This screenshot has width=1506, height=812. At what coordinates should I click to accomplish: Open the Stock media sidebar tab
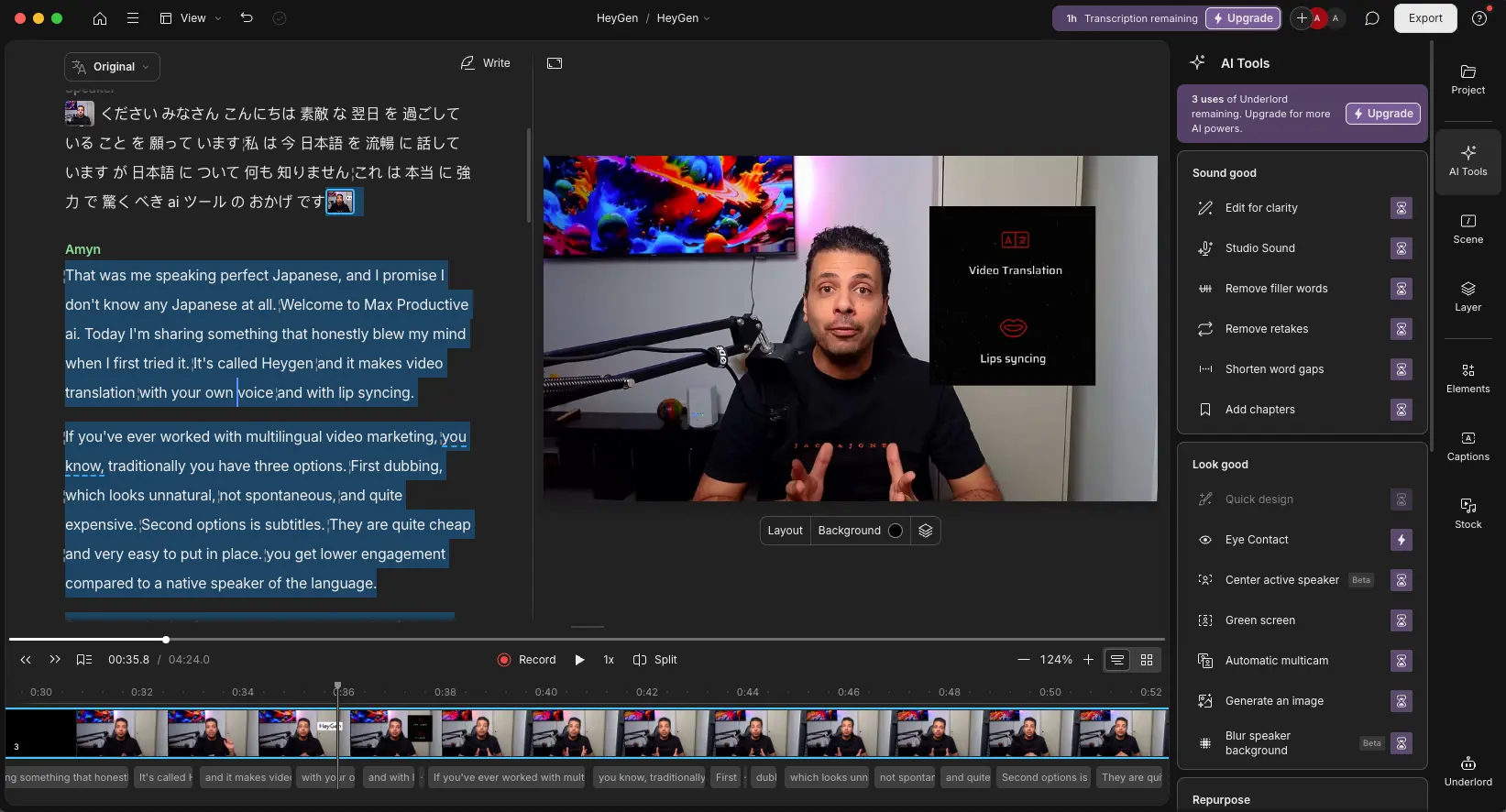tap(1468, 514)
